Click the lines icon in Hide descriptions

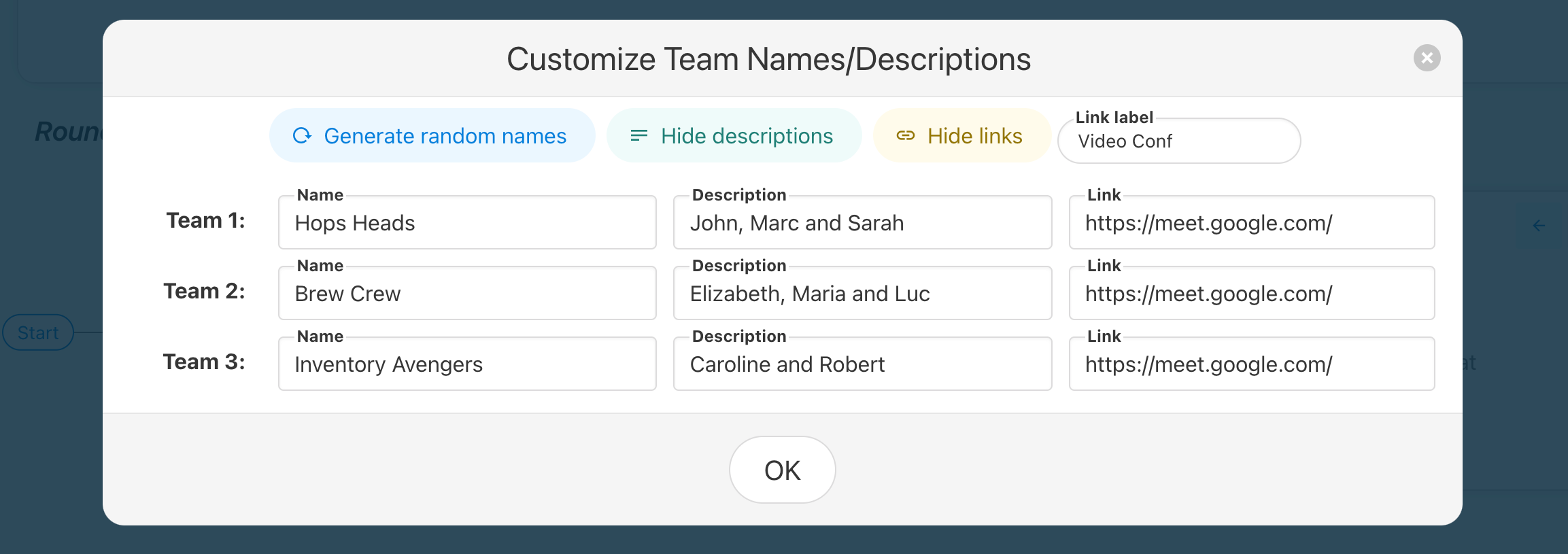coord(638,136)
